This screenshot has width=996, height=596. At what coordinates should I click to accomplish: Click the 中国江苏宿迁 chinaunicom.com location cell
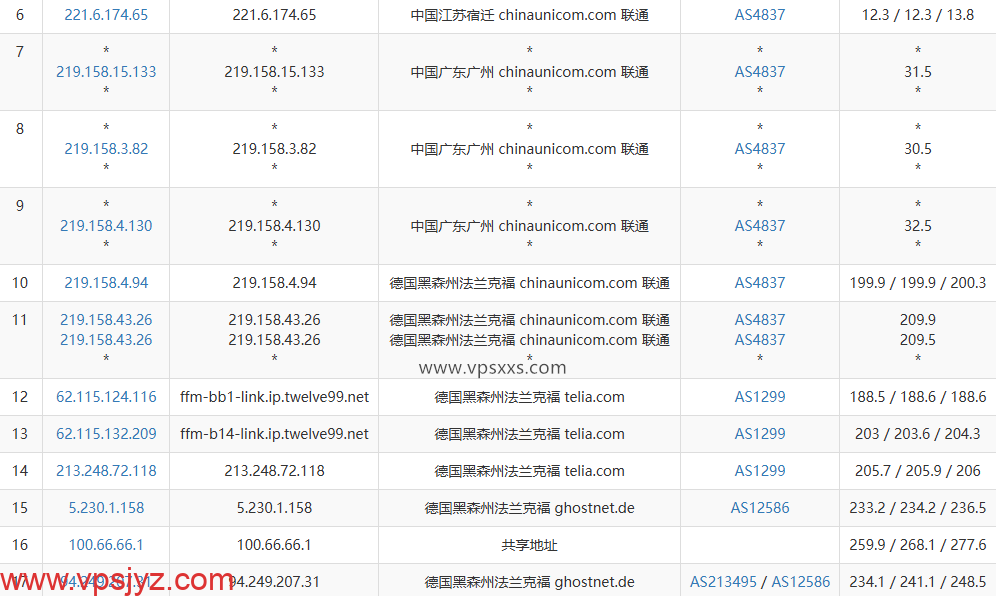529,15
